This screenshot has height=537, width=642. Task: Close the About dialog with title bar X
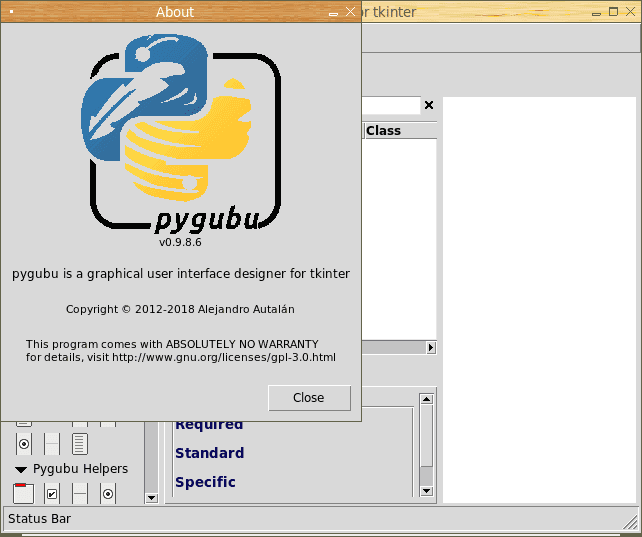tap(350, 11)
